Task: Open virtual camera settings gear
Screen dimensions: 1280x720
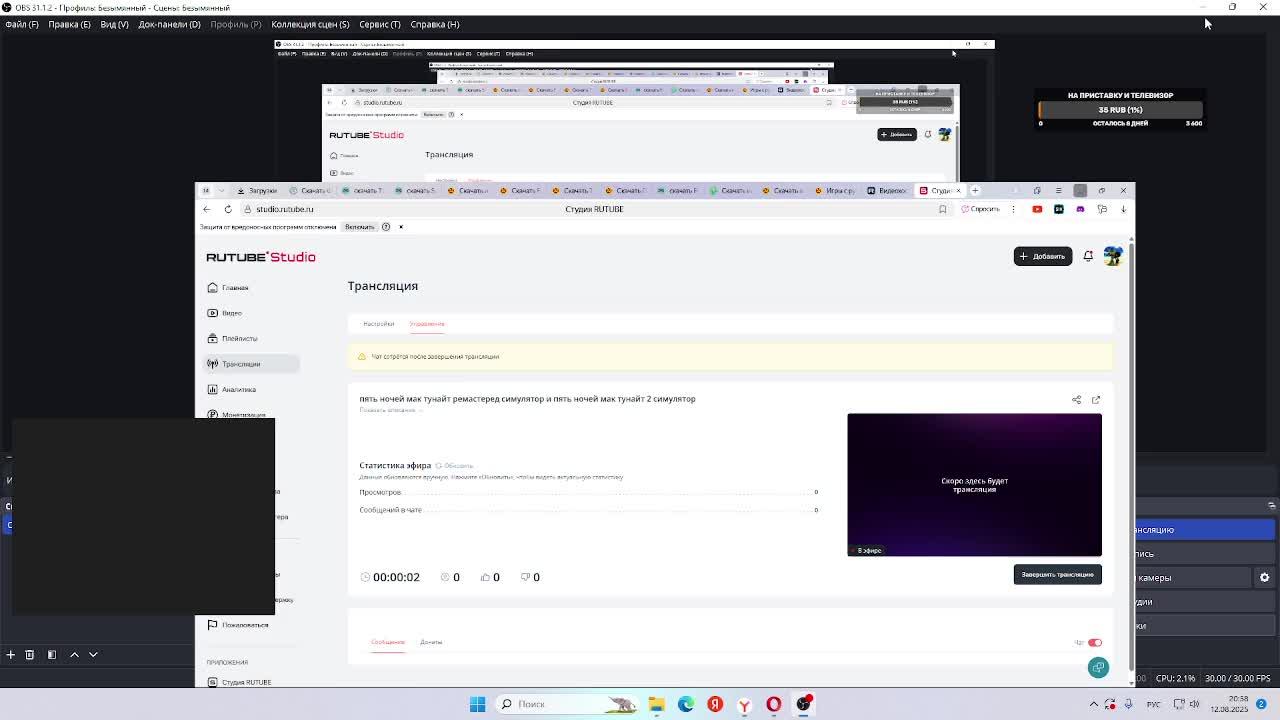Action: tap(1264, 578)
